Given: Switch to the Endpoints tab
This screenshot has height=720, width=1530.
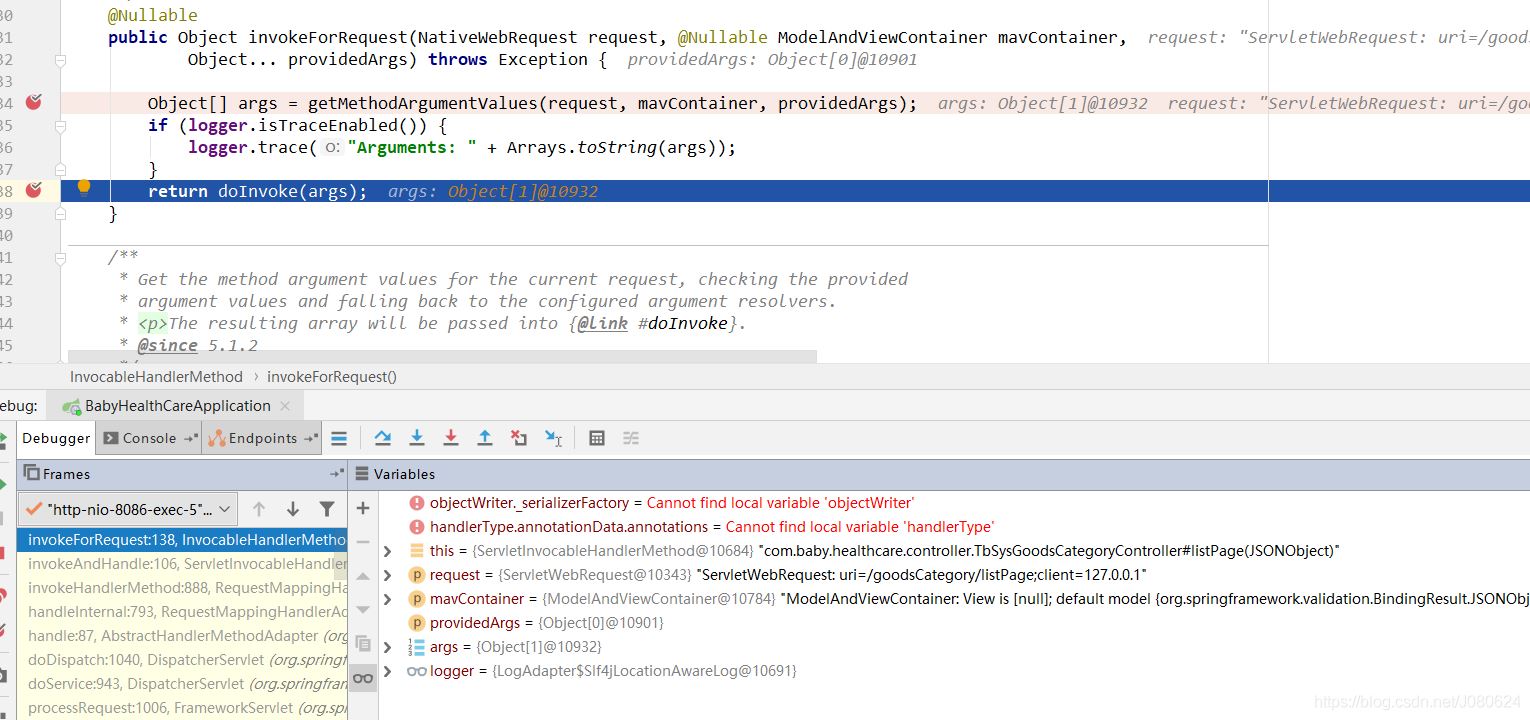Looking at the screenshot, I should click(262, 438).
